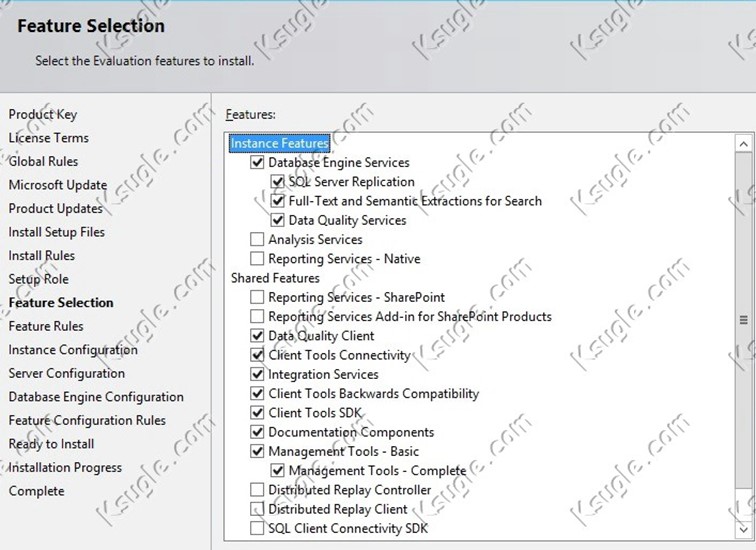Image resolution: width=756 pixels, height=550 pixels.
Task: Uncheck SQL Server Replication checkbox
Action: click(x=277, y=182)
